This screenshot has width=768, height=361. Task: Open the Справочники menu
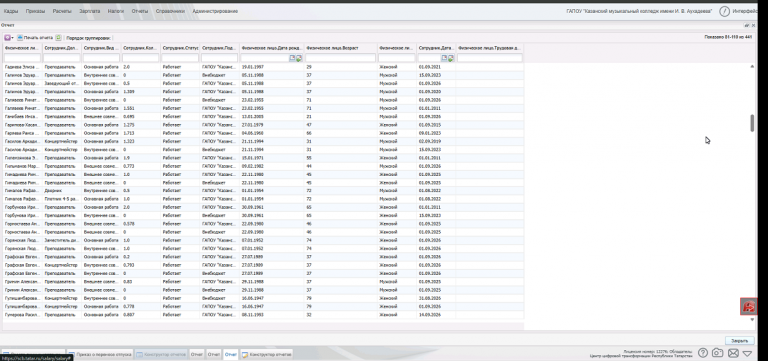coord(170,11)
